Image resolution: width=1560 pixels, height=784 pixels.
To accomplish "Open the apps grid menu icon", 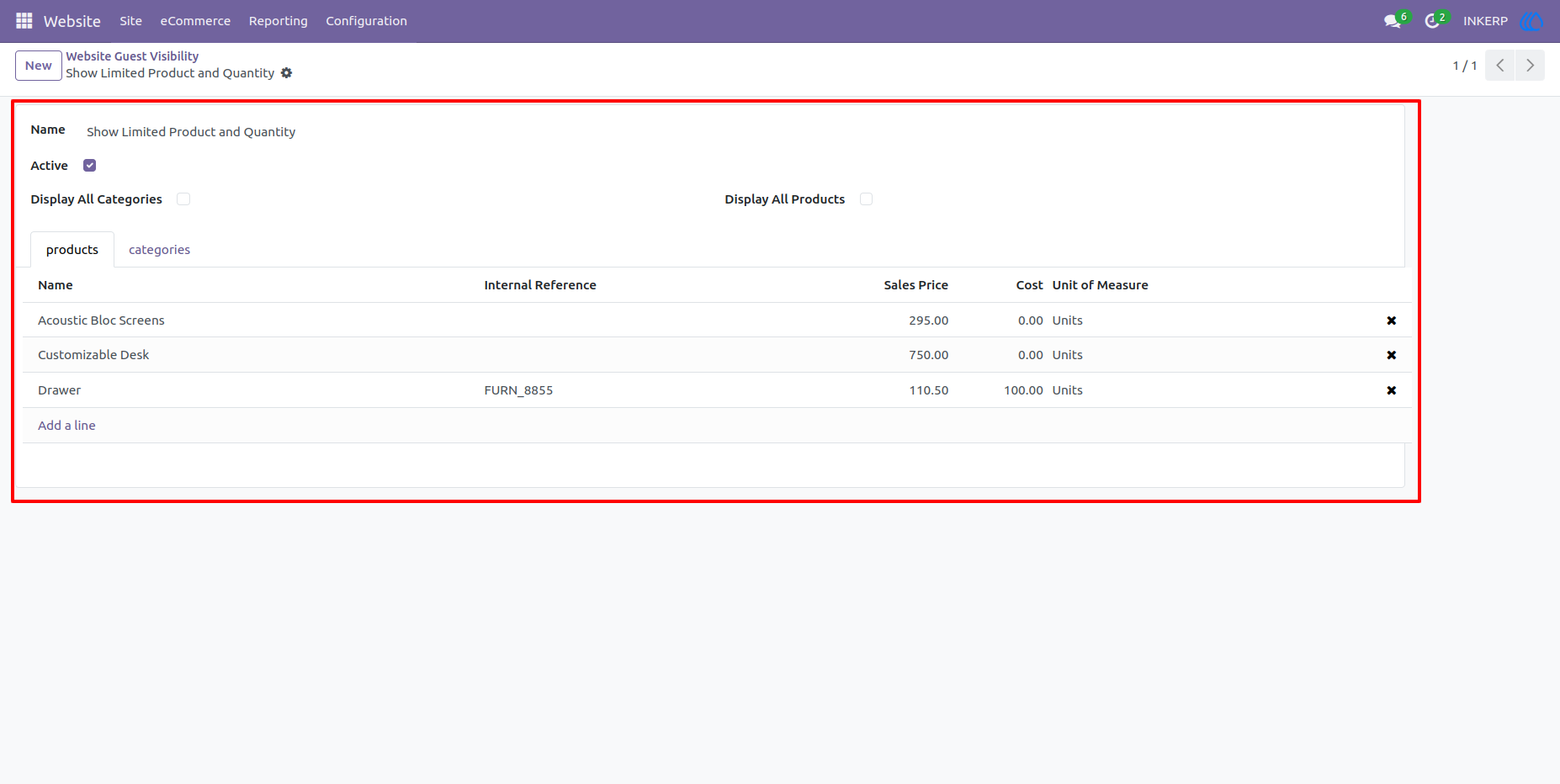I will (24, 20).
